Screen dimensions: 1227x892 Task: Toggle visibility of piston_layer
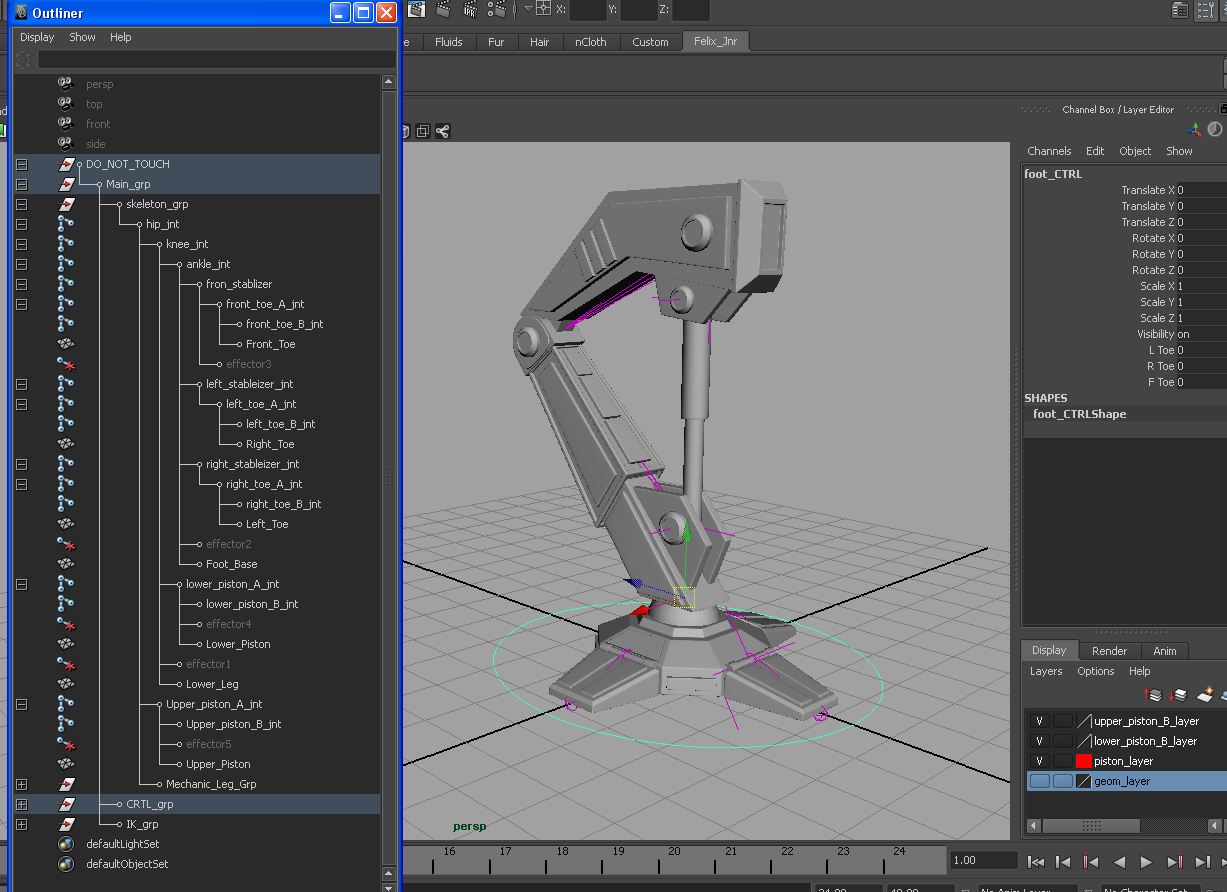(x=1039, y=762)
